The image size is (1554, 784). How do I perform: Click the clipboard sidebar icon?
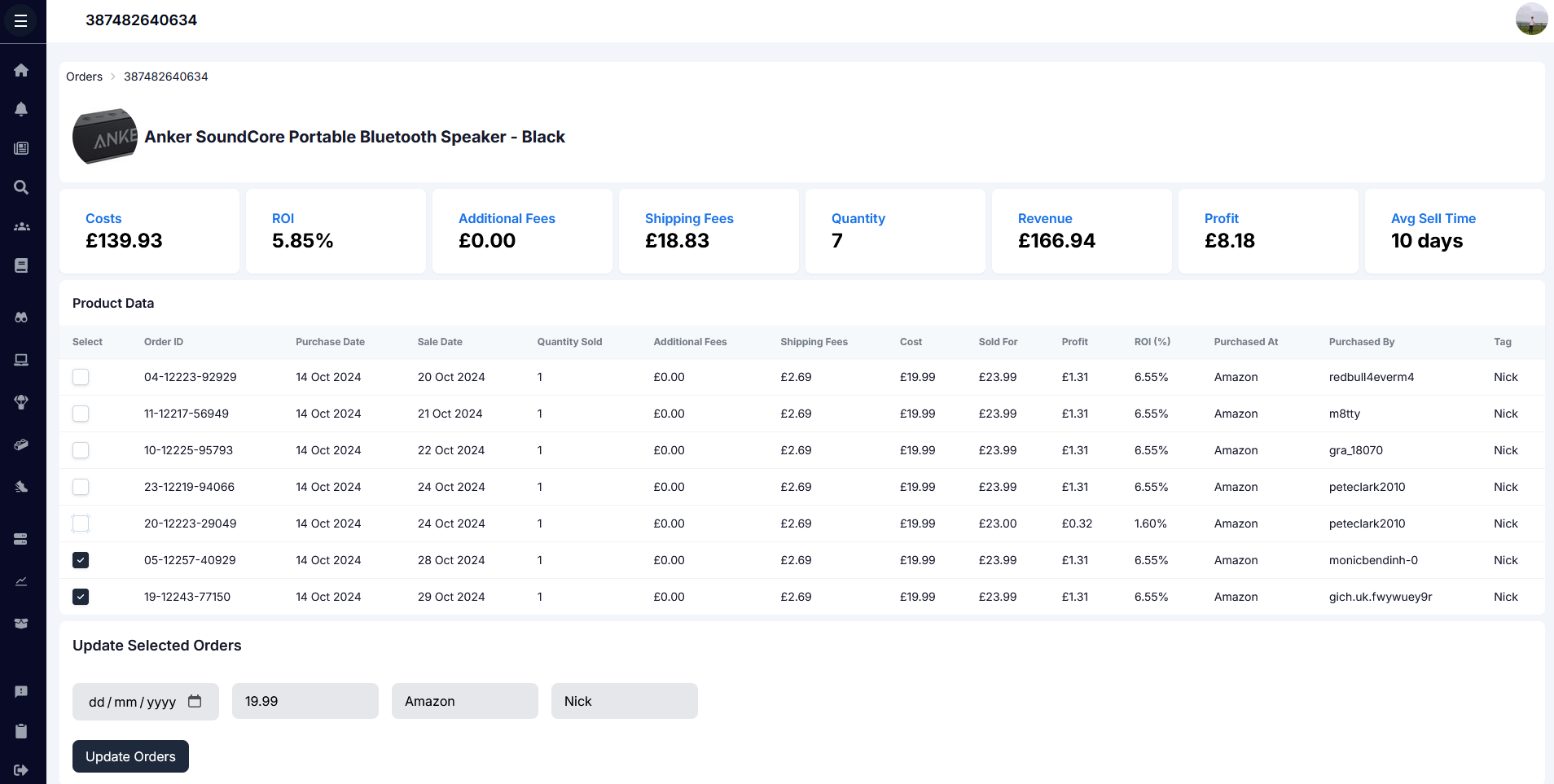[21, 730]
